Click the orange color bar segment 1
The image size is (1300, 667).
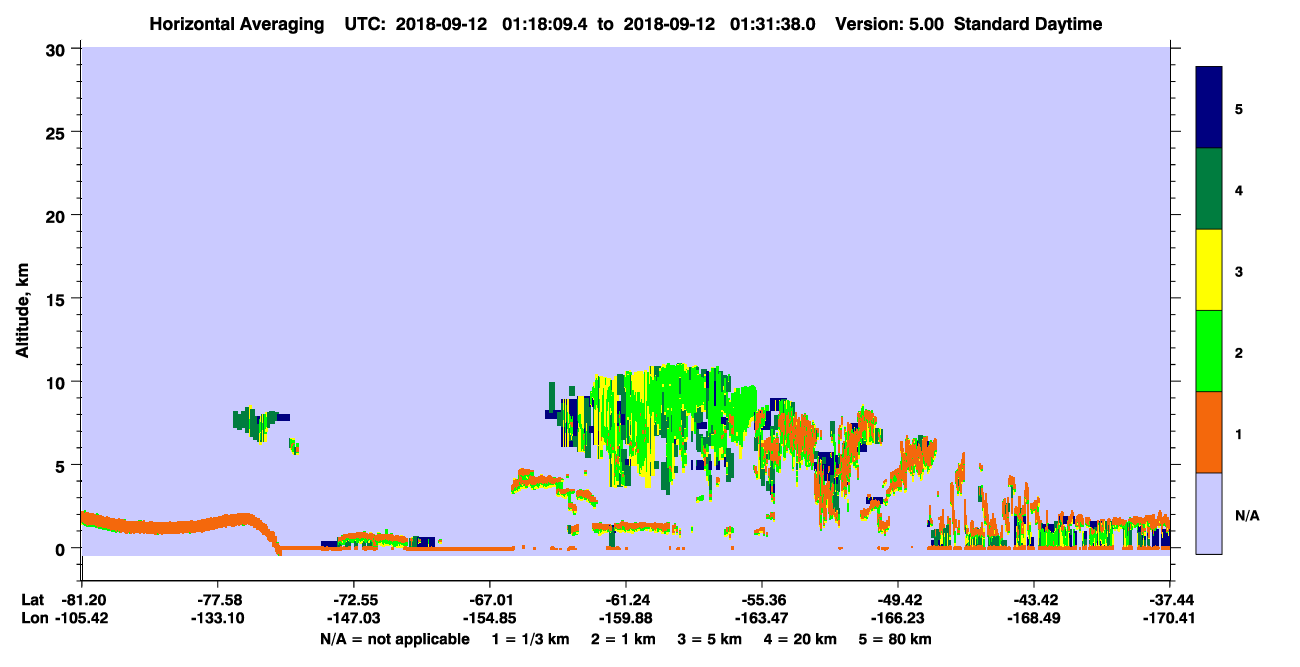click(1209, 432)
